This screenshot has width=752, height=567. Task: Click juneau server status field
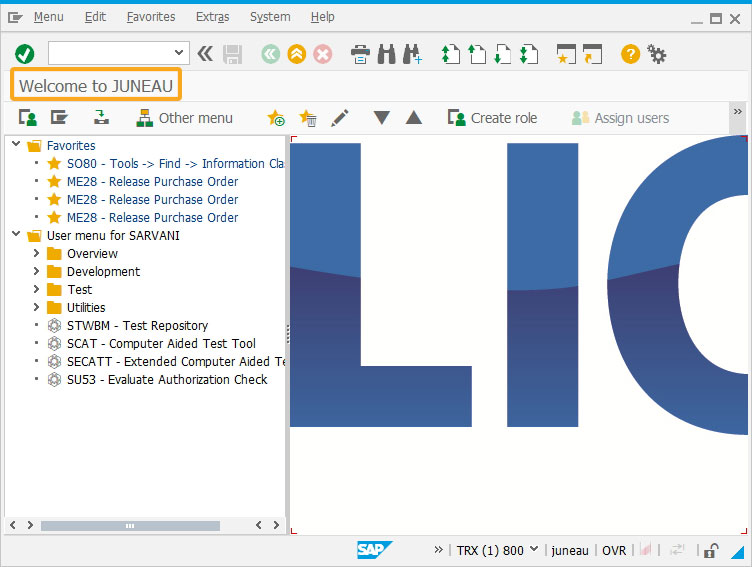(x=570, y=550)
